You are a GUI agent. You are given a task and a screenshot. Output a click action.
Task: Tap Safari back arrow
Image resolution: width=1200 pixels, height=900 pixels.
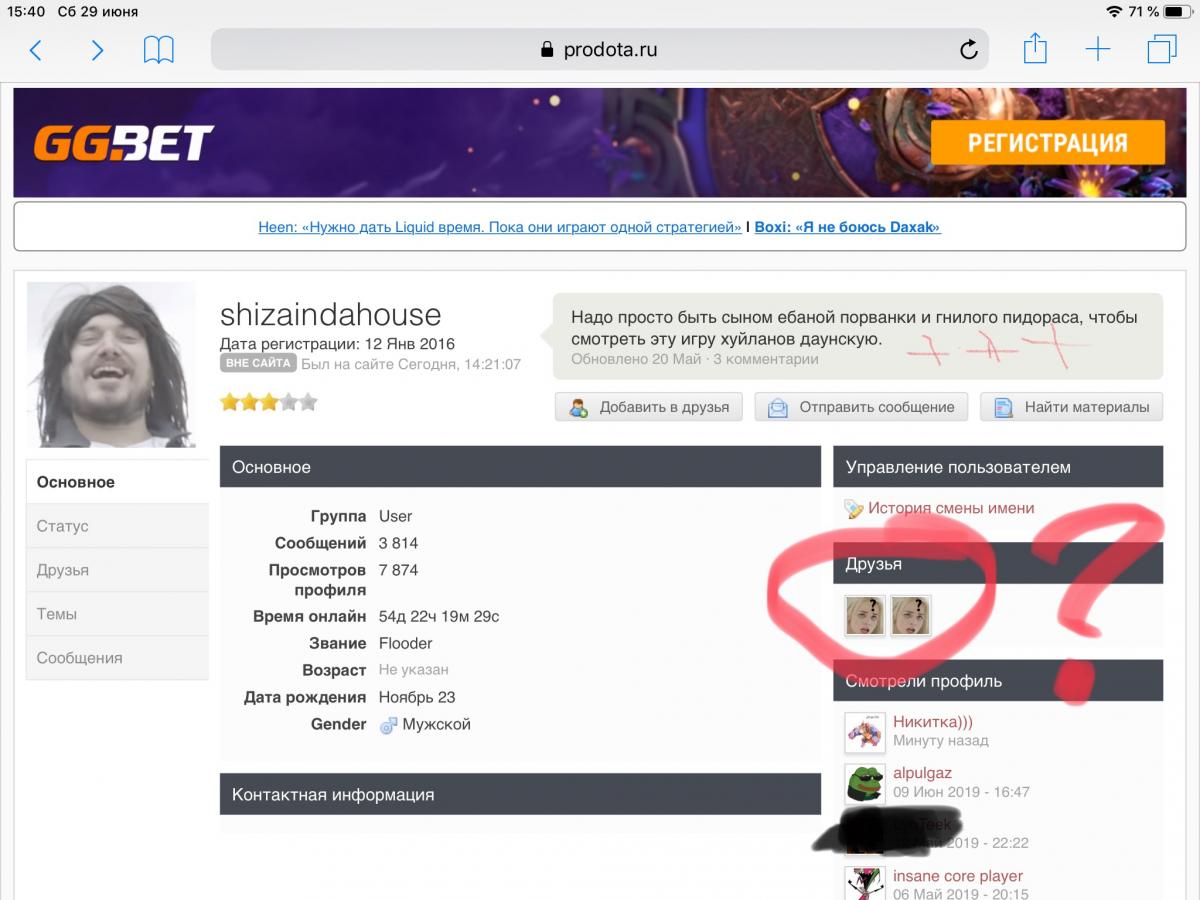click(x=36, y=50)
